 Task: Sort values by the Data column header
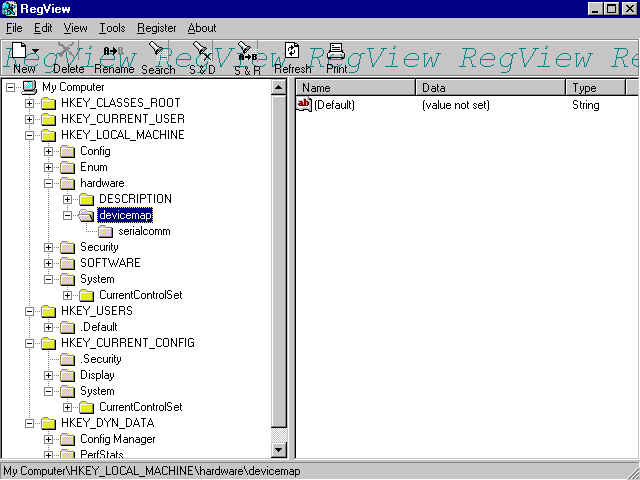point(490,88)
